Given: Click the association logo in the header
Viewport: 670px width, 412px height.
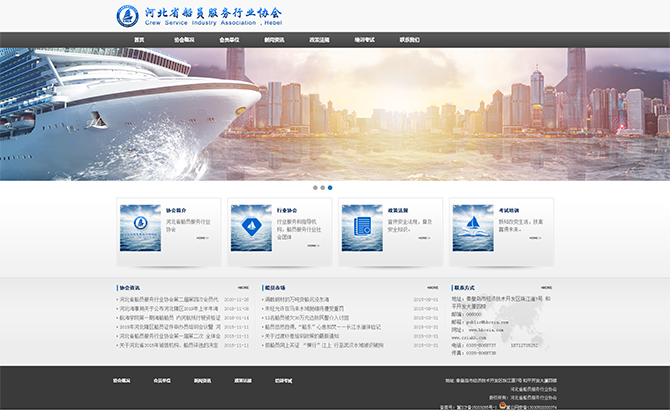Looking at the screenshot, I should (x=128, y=15).
